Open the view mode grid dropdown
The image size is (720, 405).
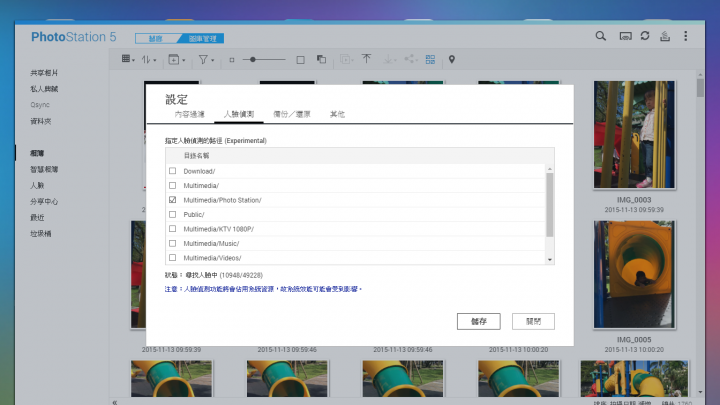(x=128, y=59)
